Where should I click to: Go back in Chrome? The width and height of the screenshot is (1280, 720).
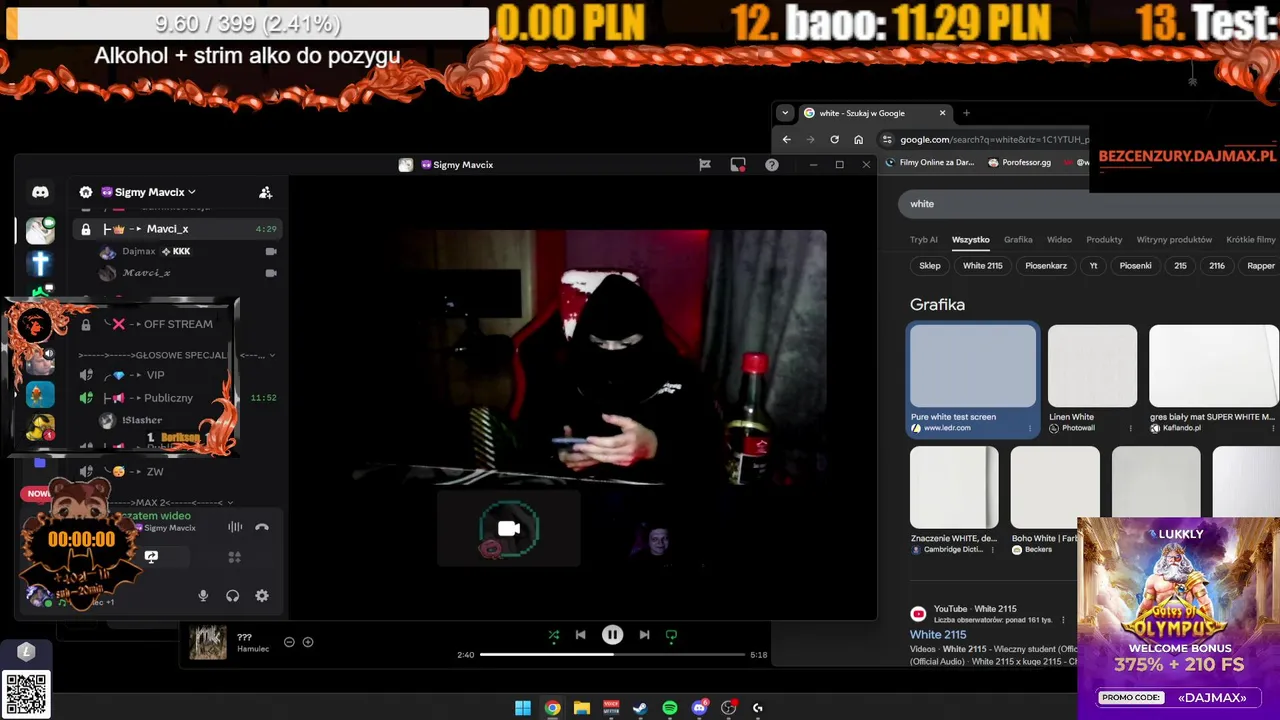[786, 139]
